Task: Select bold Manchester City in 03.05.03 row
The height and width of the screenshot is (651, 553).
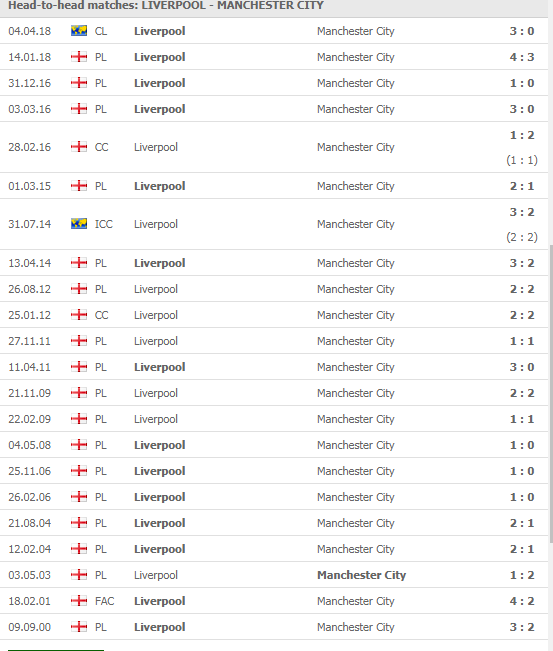Action: coord(361,575)
